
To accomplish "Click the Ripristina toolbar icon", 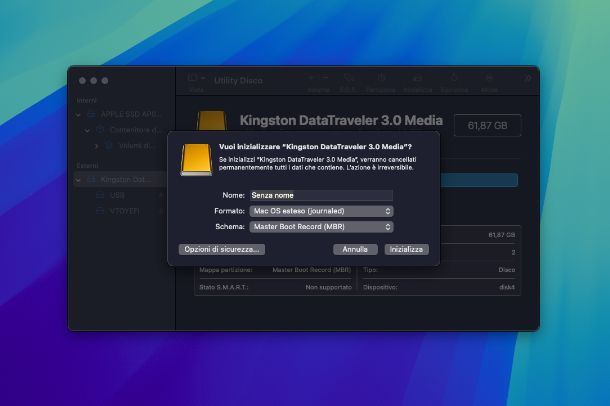I will coord(454,79).
